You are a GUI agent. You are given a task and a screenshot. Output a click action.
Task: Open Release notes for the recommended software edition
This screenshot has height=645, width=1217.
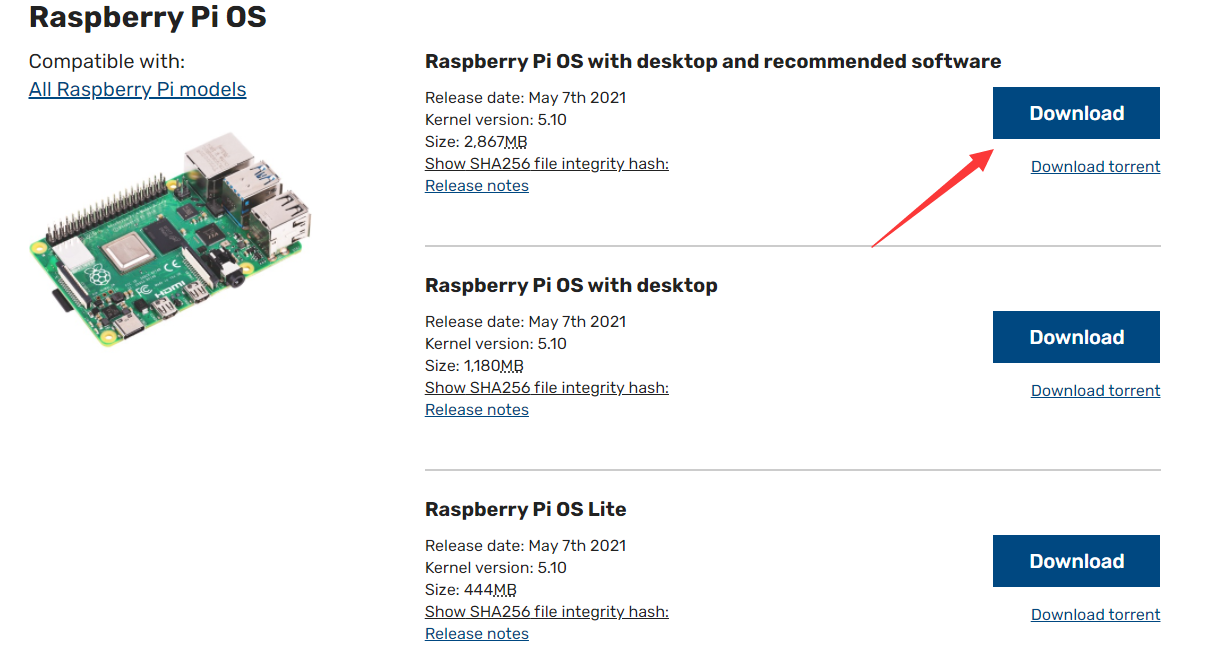(x=477, y=186)
